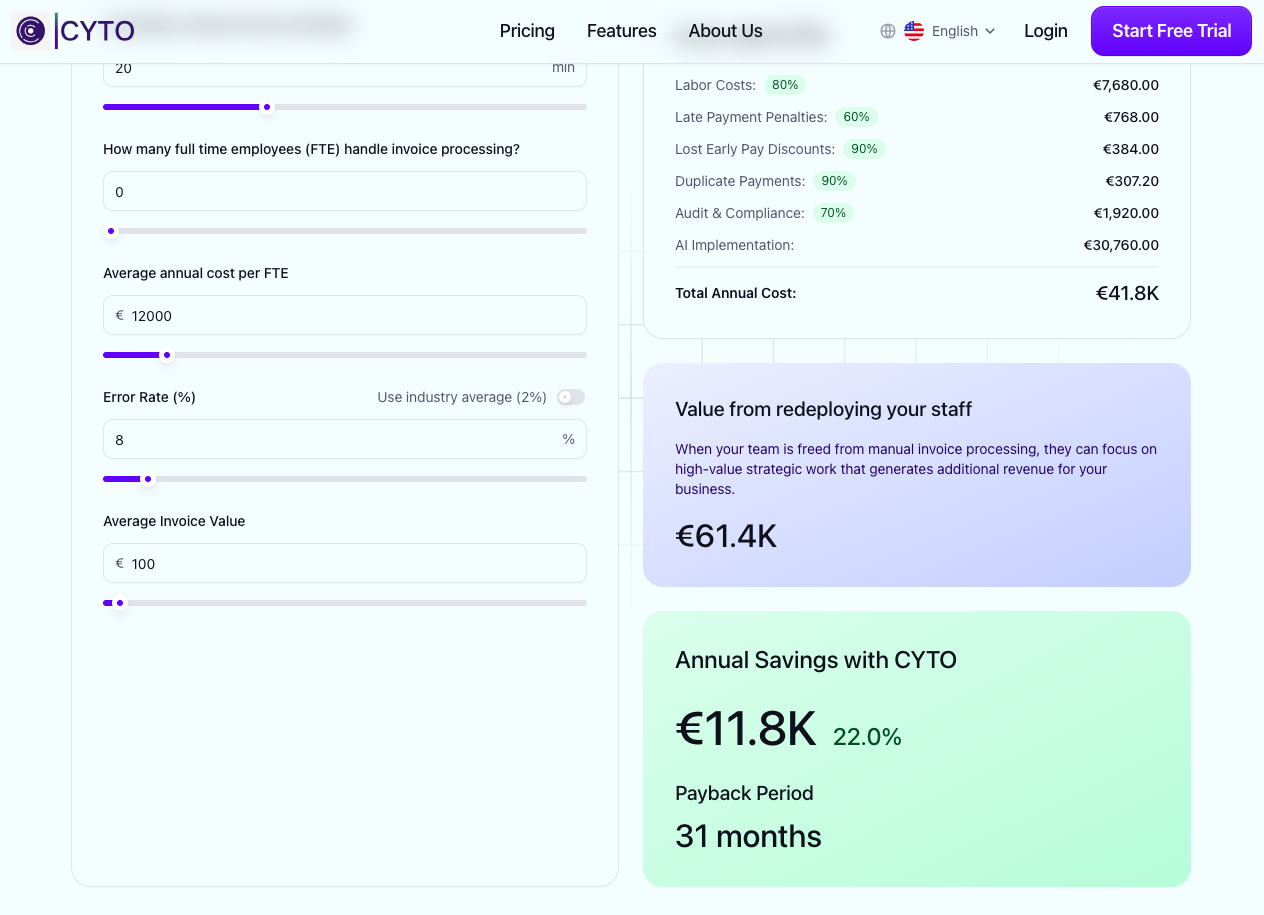The height and width of the screenshot is (915, 1264).
Task: Select the American flag icon
Action: (913, 31)
